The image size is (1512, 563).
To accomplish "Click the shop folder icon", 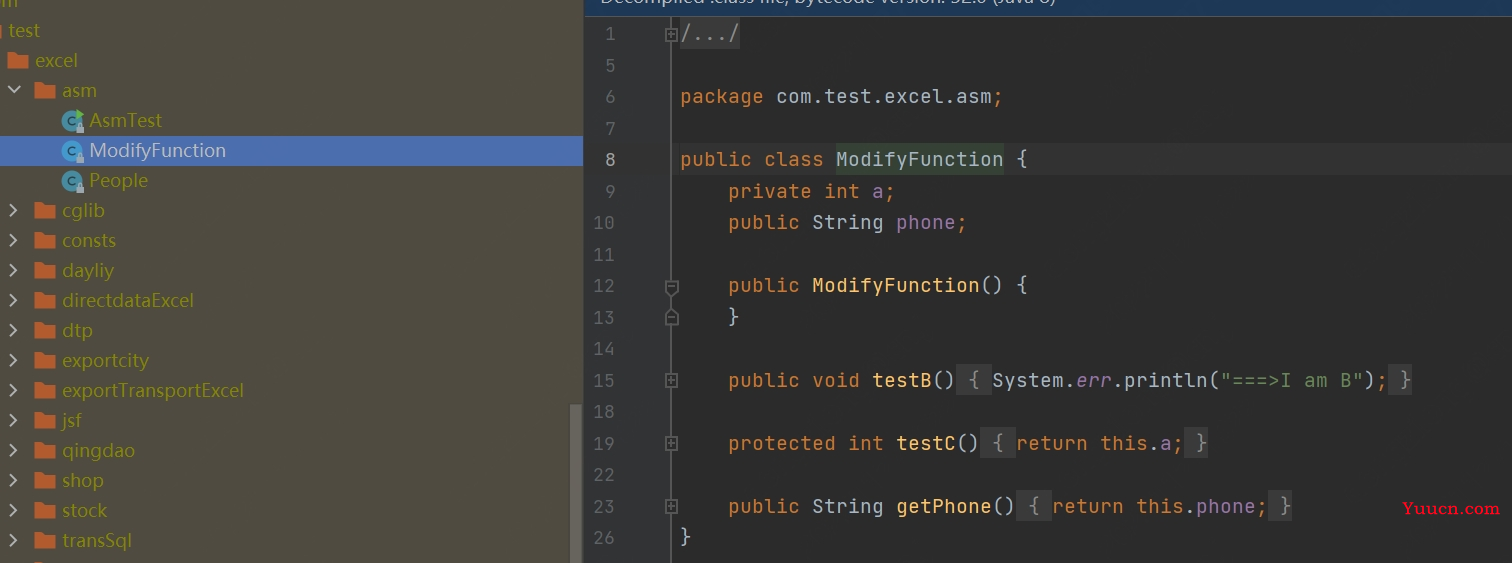I will click(x=45, y=480).
